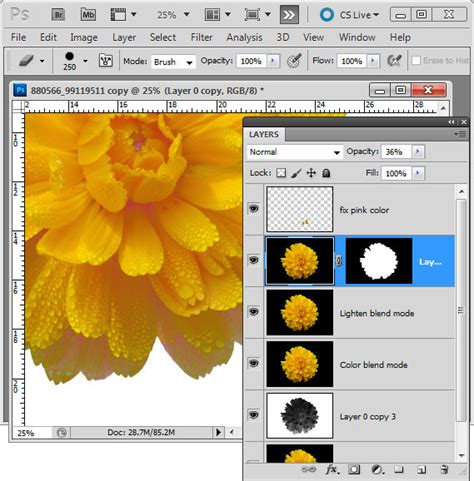
Task: Lock transparent pixels icon in Layers panel
Action: point(281,173)
